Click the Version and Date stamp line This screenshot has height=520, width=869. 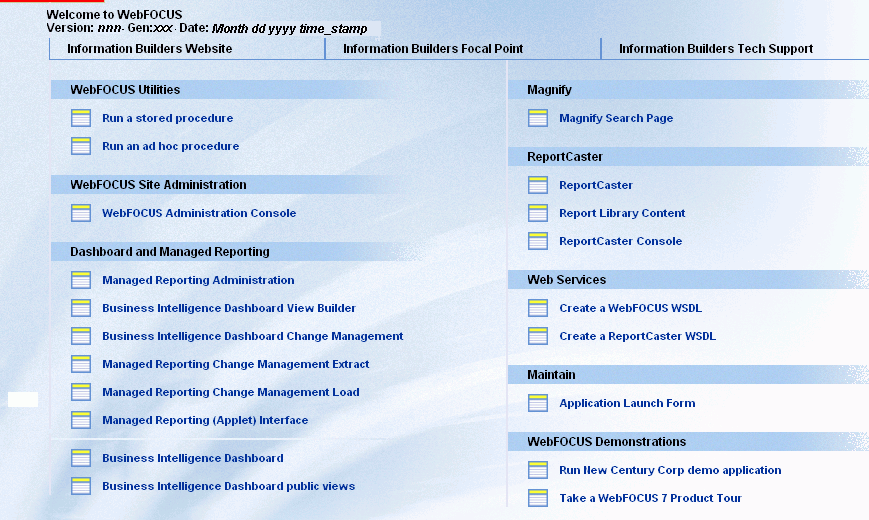tap(207, 28)
